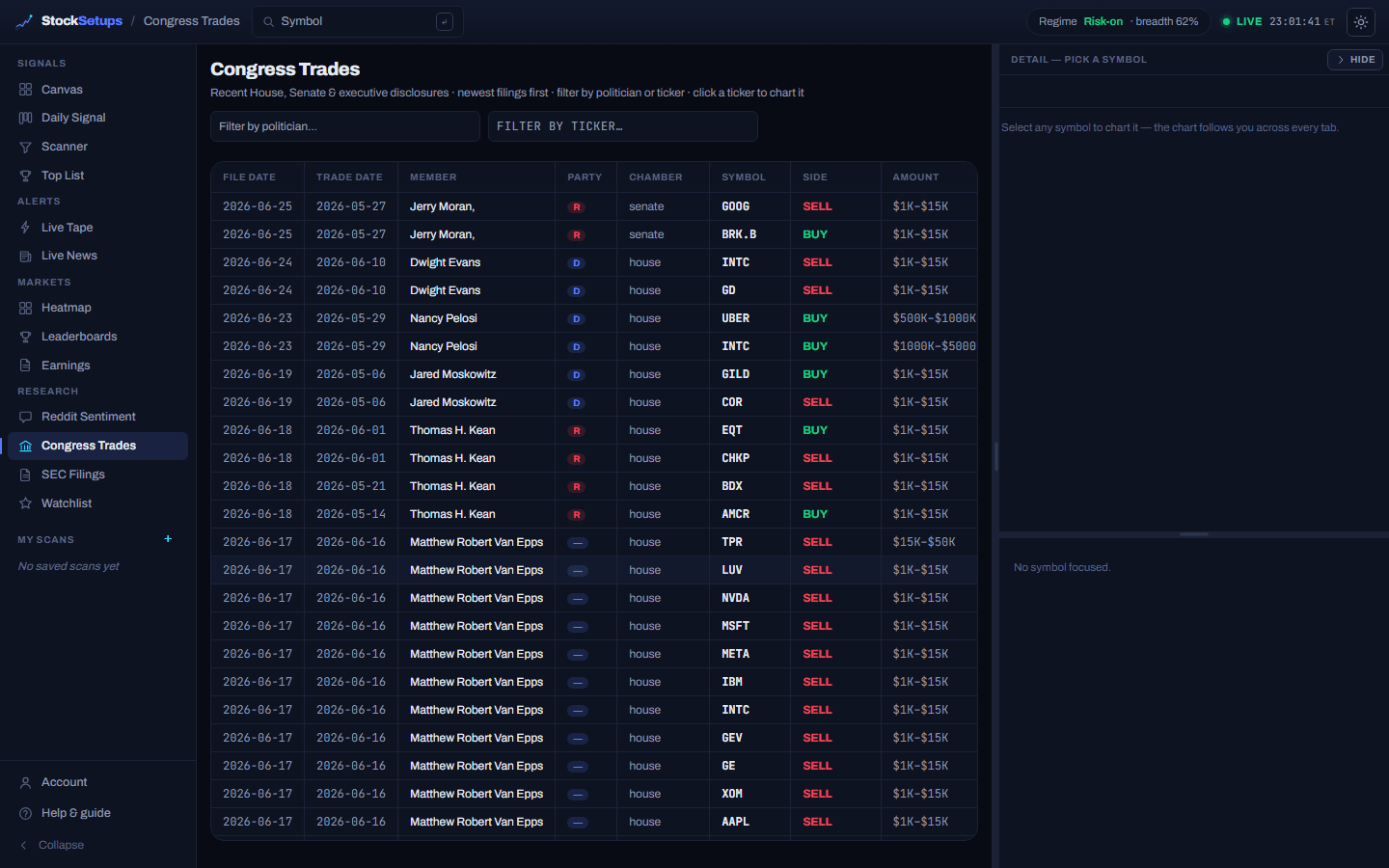The image size is (1389, 868).
Task: Click Matthew Robert Van Epps in META row
Action: (x=477, y=654)
